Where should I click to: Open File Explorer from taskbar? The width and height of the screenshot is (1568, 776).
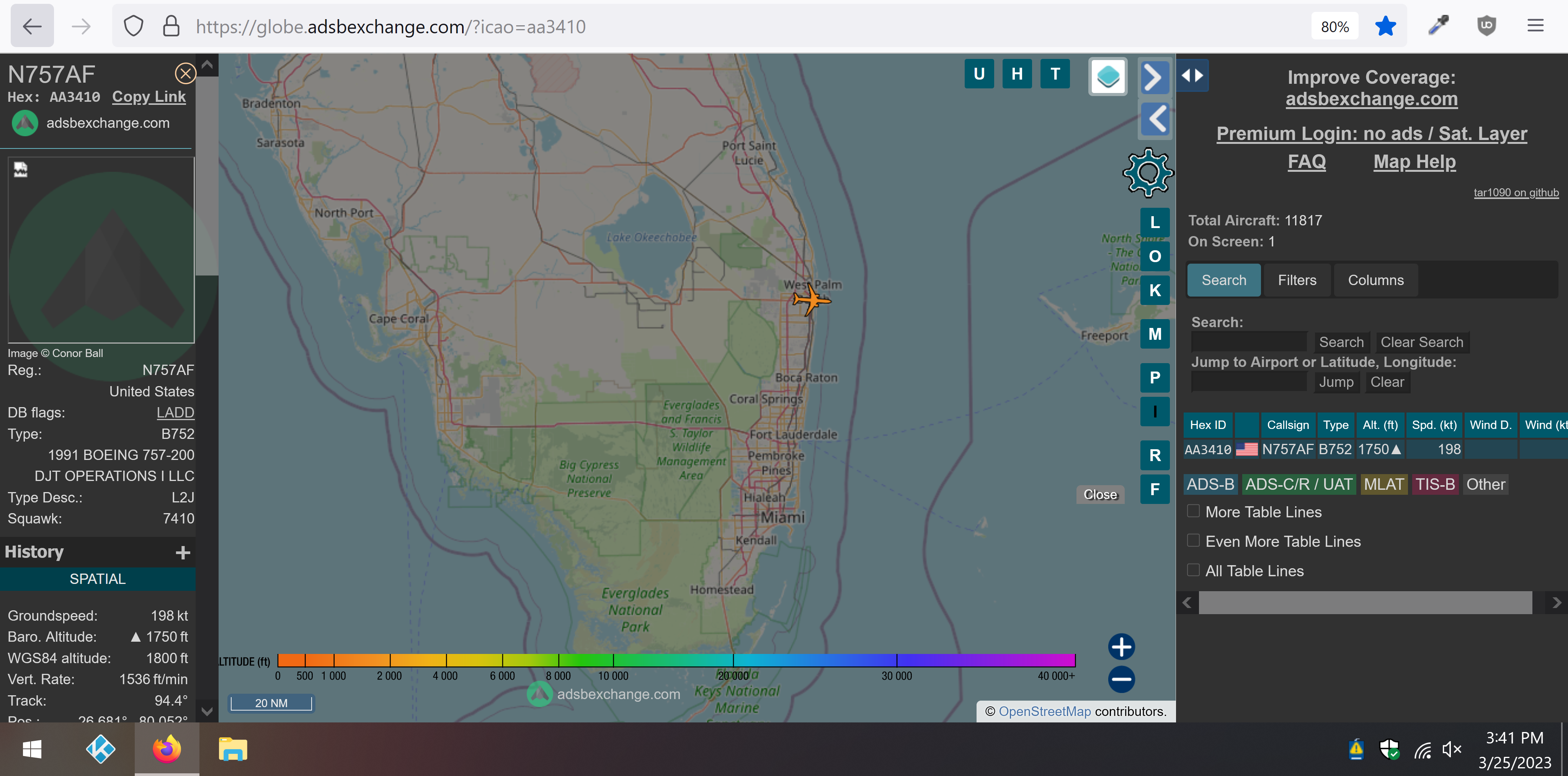[x=232, y=749]
